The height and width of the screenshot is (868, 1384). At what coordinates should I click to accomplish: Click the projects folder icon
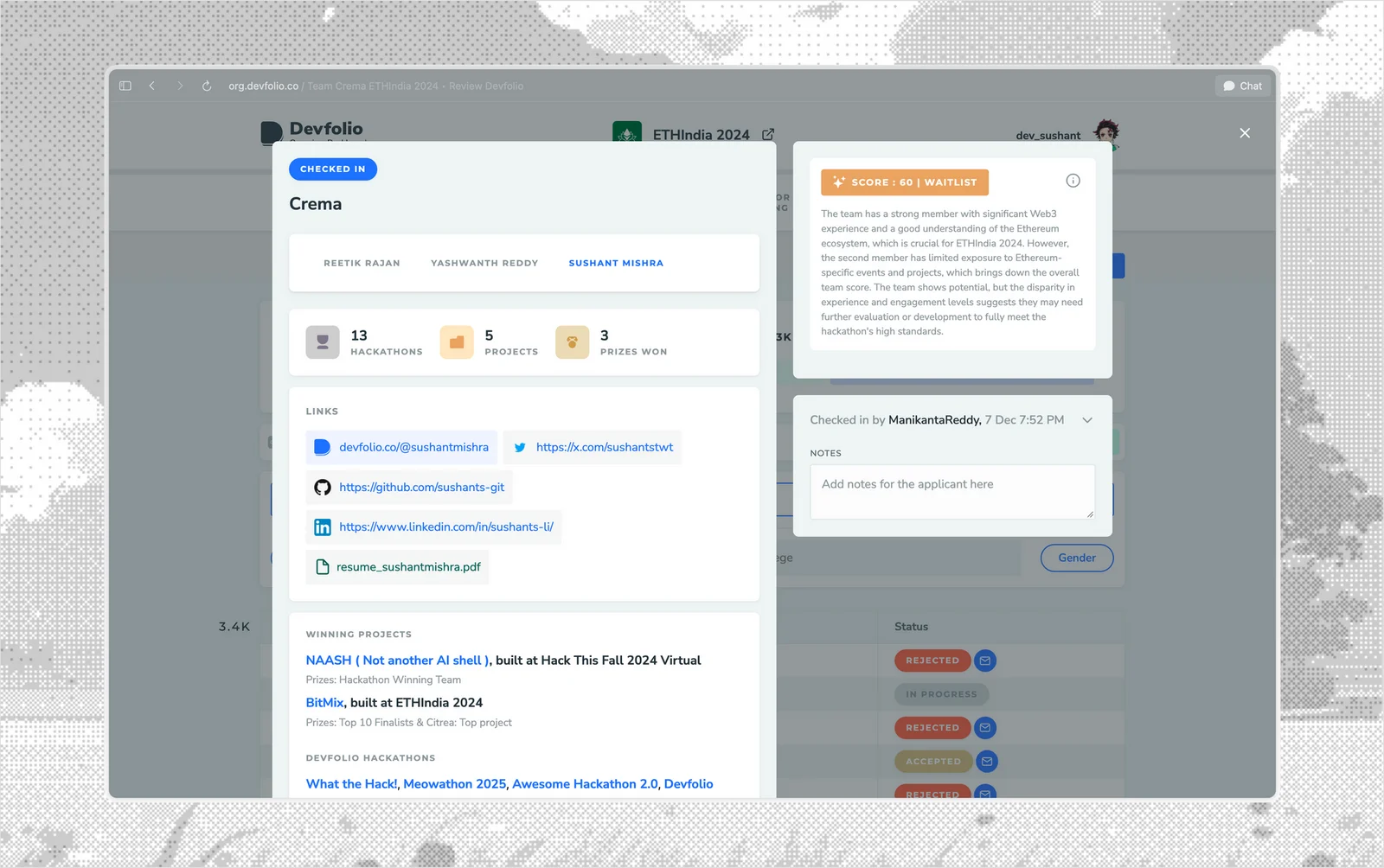(x=457, y=342)
